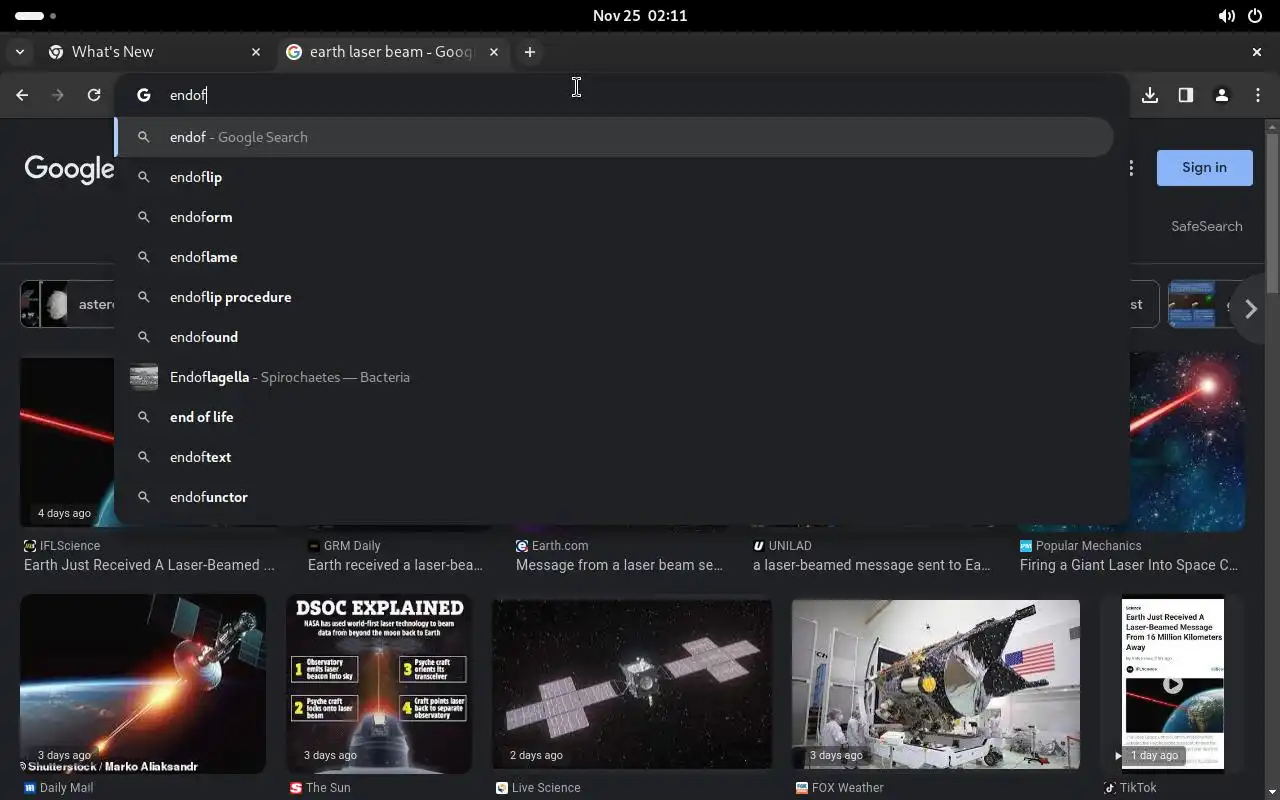Image resolution: width=1280 pixels, height=800 pixels.
Task: Go back to previous page
Action: [x=22, y=95]
